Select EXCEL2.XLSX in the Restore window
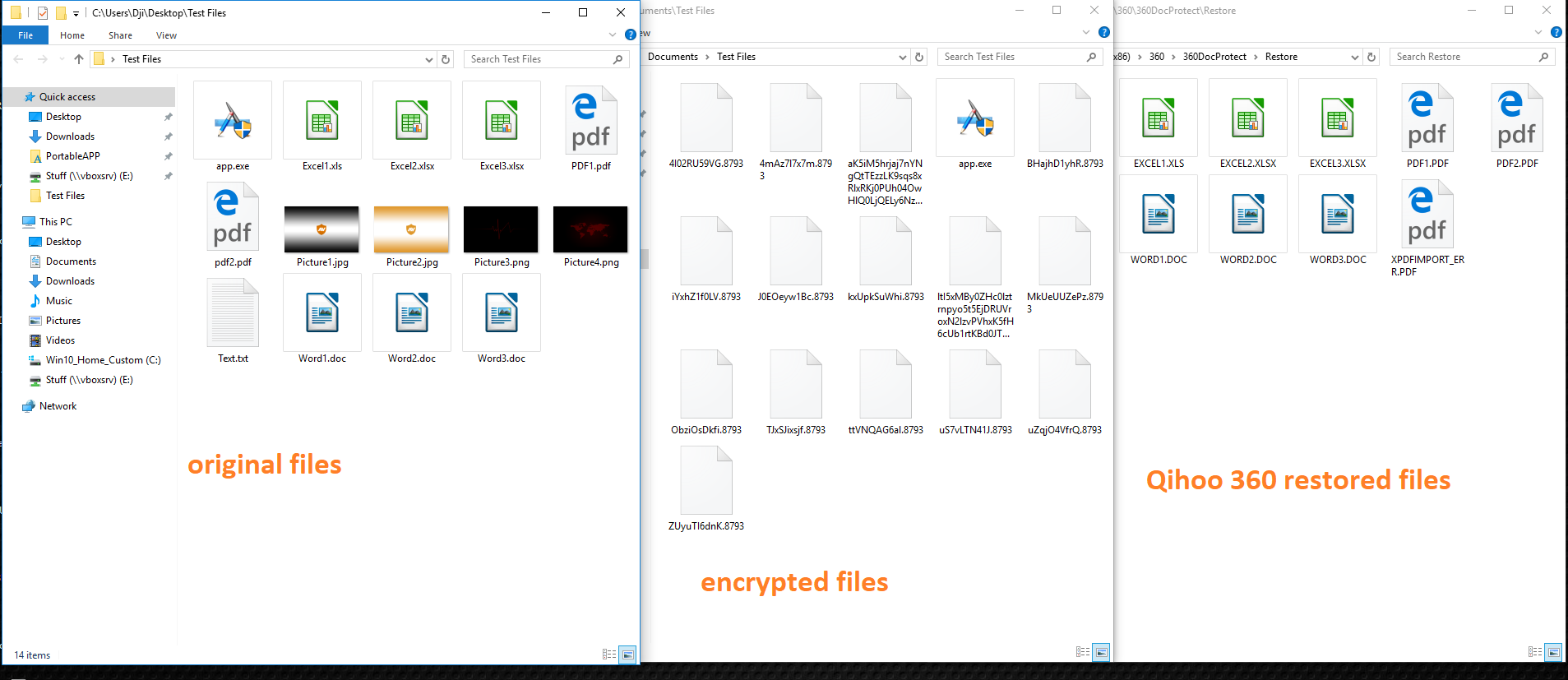Viewport: 1568px width, 680px height. [x=1248, y=125]
